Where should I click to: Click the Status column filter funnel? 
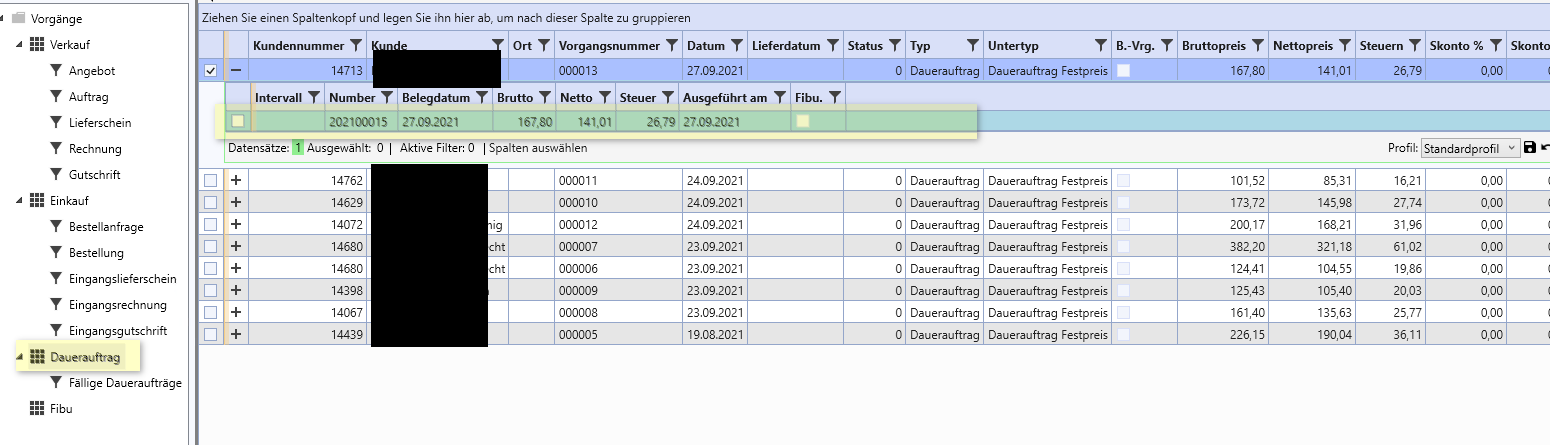tap(893, 46)
